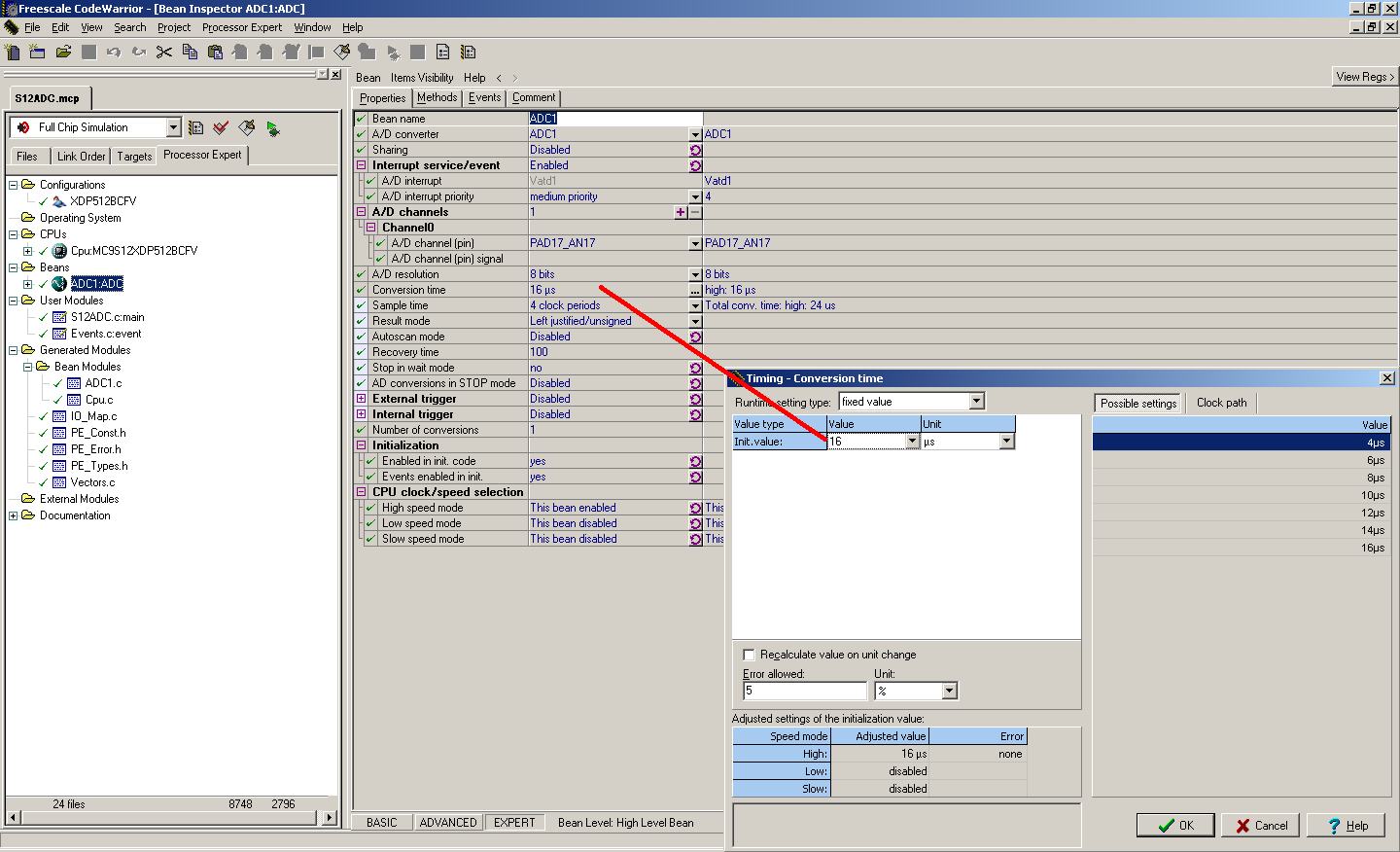
Task: Click the Redo arrow icon
Action: (x=139, y=52)
